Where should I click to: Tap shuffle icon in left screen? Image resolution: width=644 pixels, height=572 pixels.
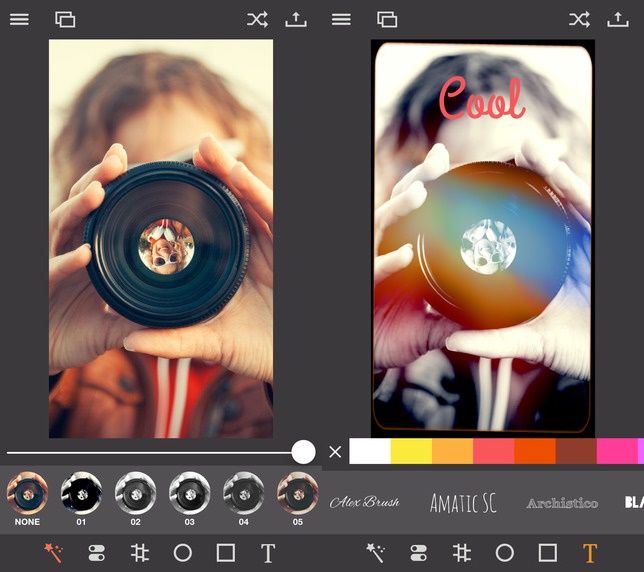pyautogui.click(x=258, y=19)
